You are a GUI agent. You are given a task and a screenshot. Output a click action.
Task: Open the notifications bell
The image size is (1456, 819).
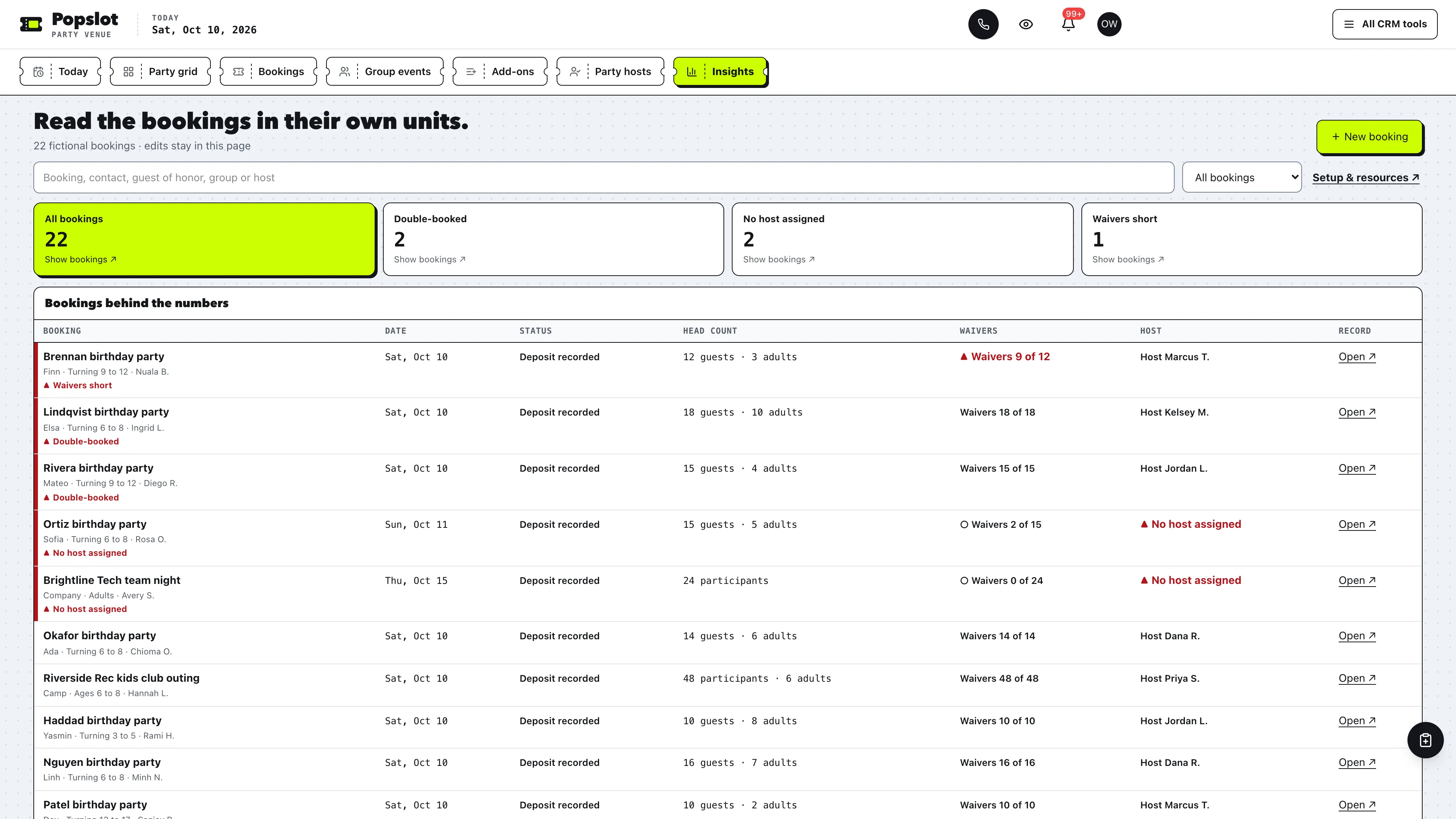click(x=1068, y=24)
